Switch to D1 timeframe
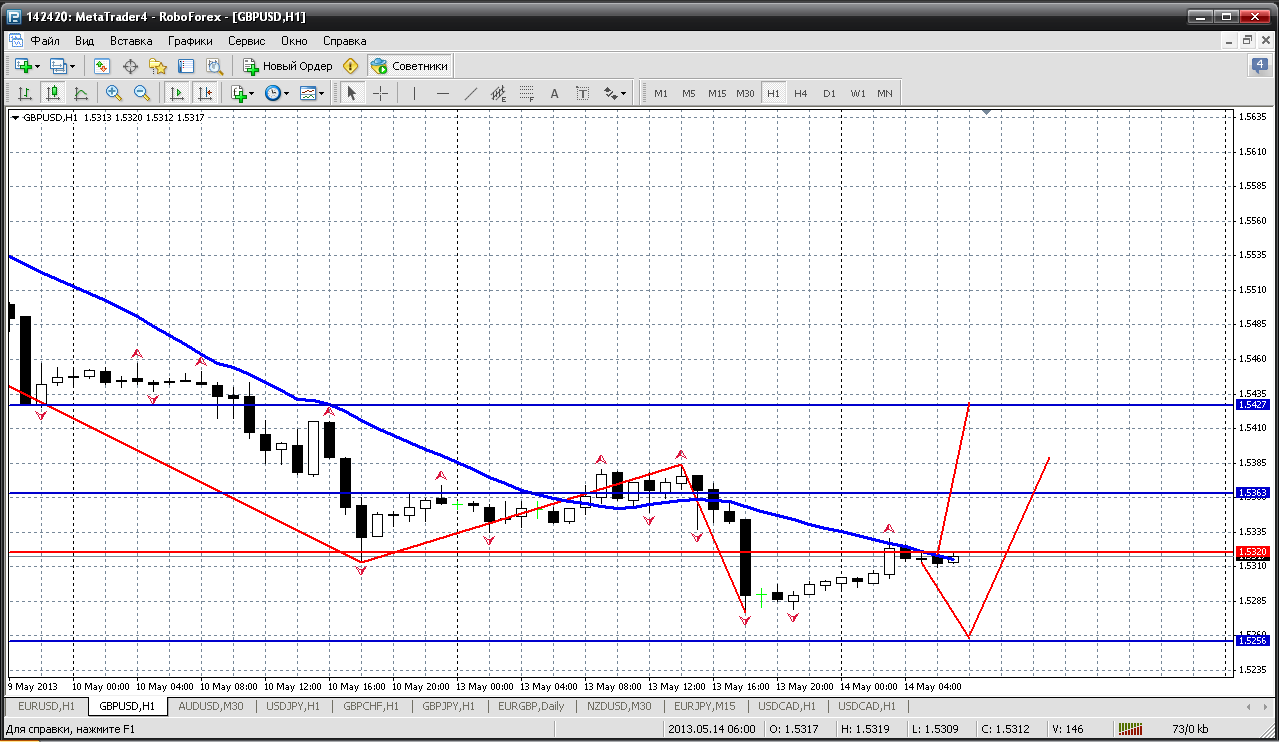The width and height of the screenshot is (1279, 742). point(829,93)
